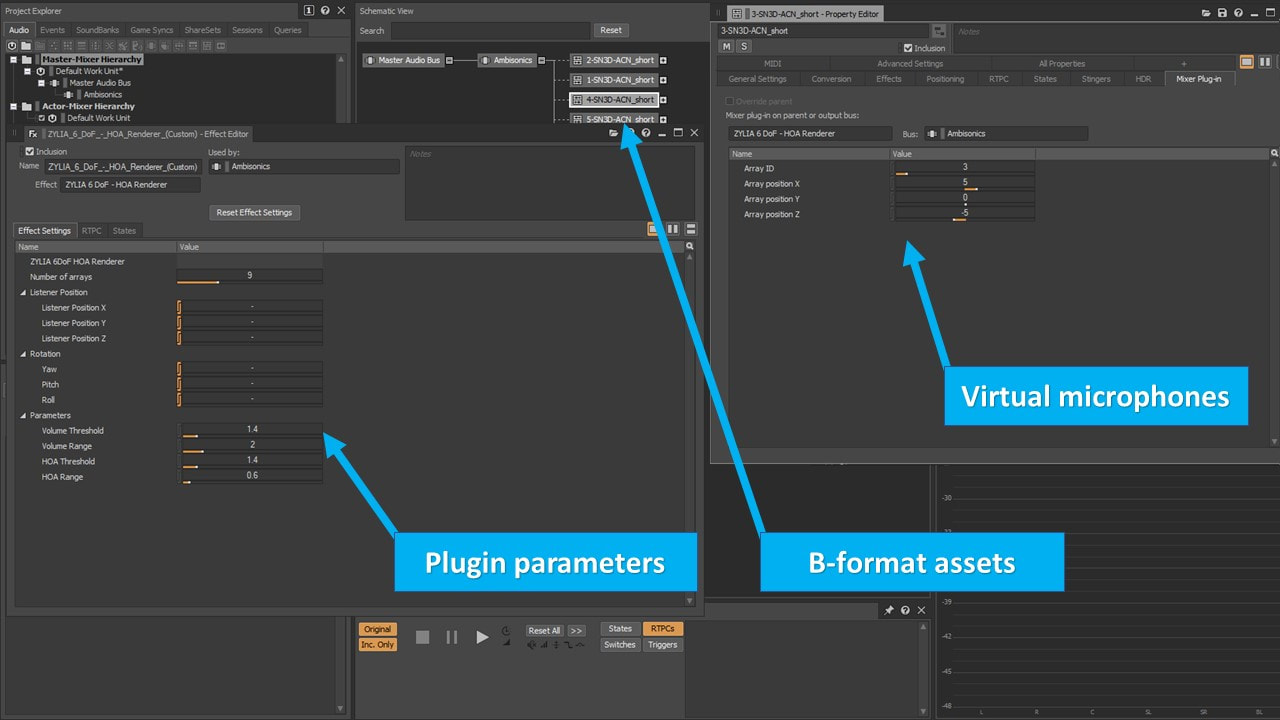The image size is (1280, 720).
Task: Collapse the Master-Mixer Hierarchy tree node
Action: pyautogui.click(x=14, y=59)
